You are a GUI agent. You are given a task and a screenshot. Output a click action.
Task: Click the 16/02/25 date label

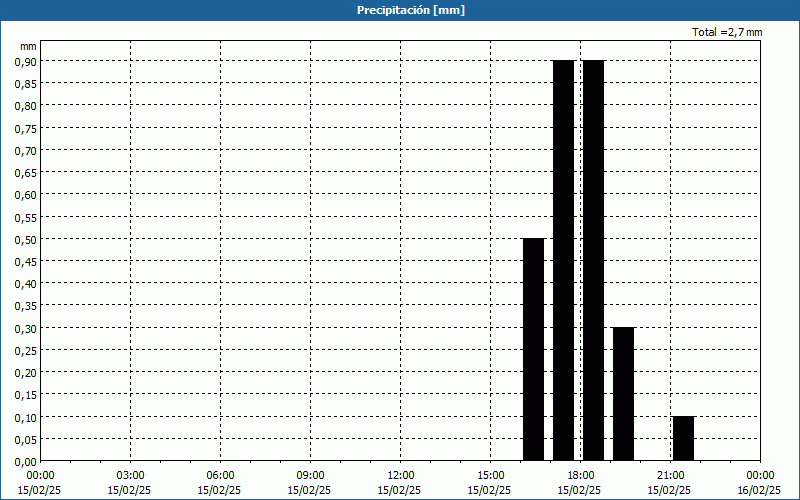point(759,490)
